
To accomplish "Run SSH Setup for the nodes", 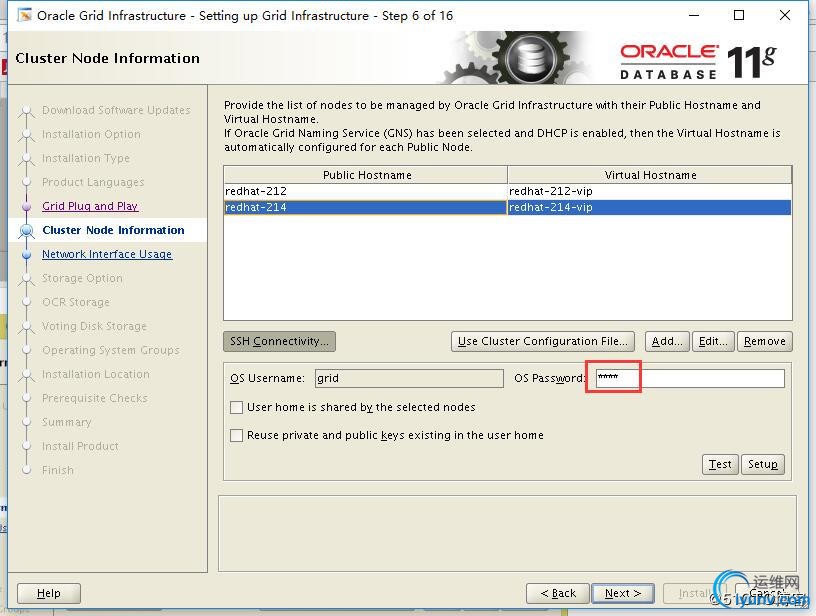I will tap(763, 464).
